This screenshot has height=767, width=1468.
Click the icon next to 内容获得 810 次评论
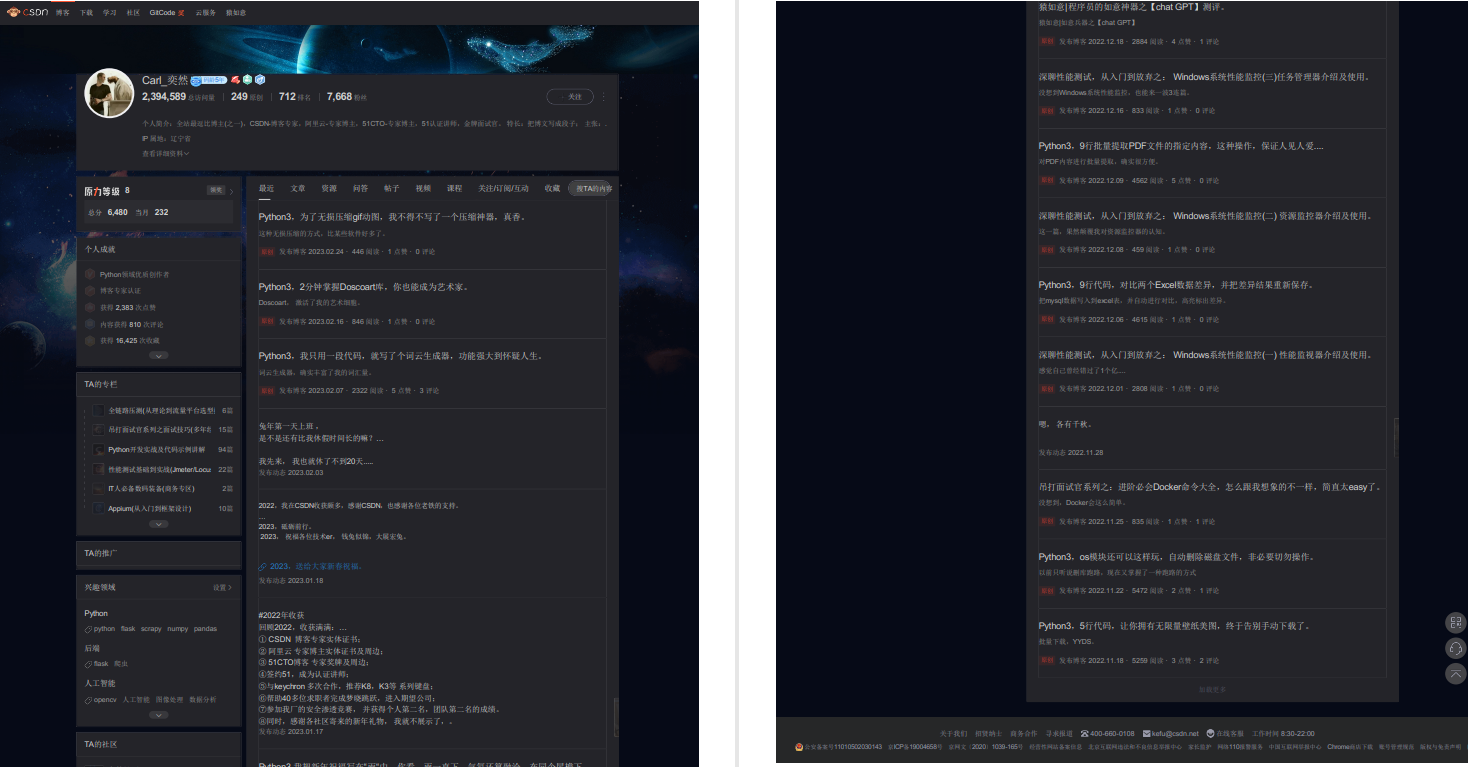(91, 324)
